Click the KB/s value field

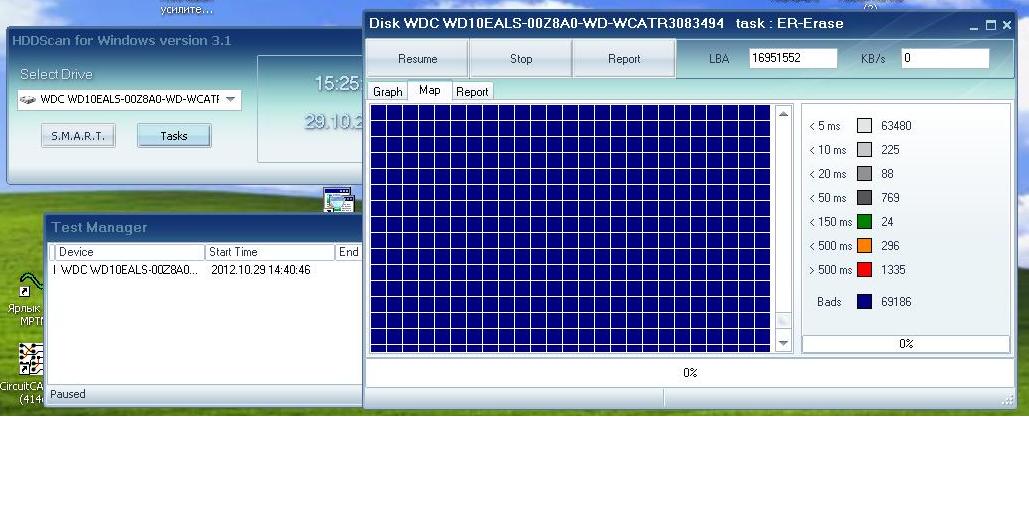[x=945, y=58]
